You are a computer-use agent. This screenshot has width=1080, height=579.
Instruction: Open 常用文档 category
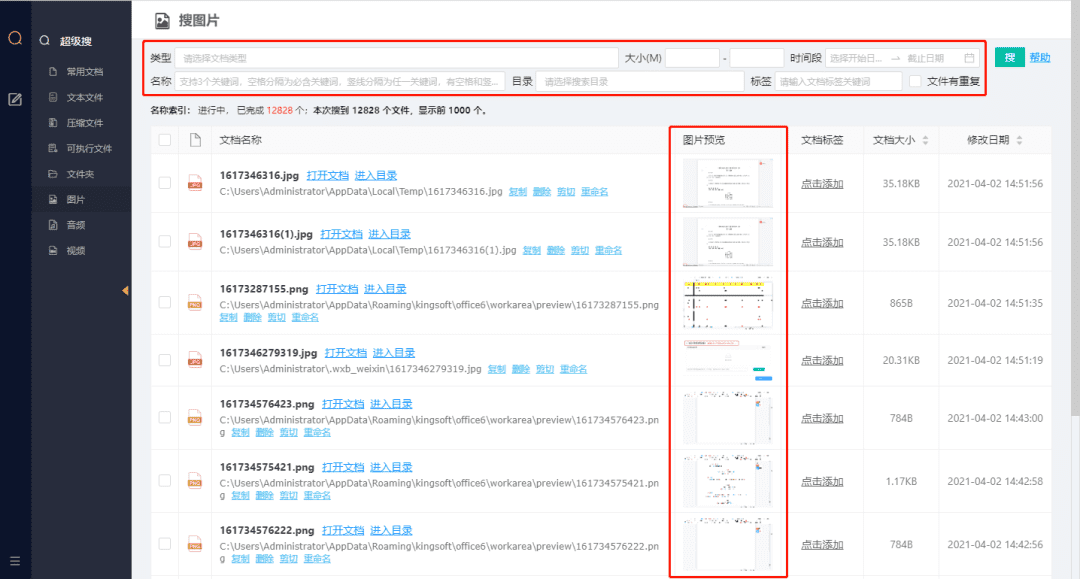[84, 72]
